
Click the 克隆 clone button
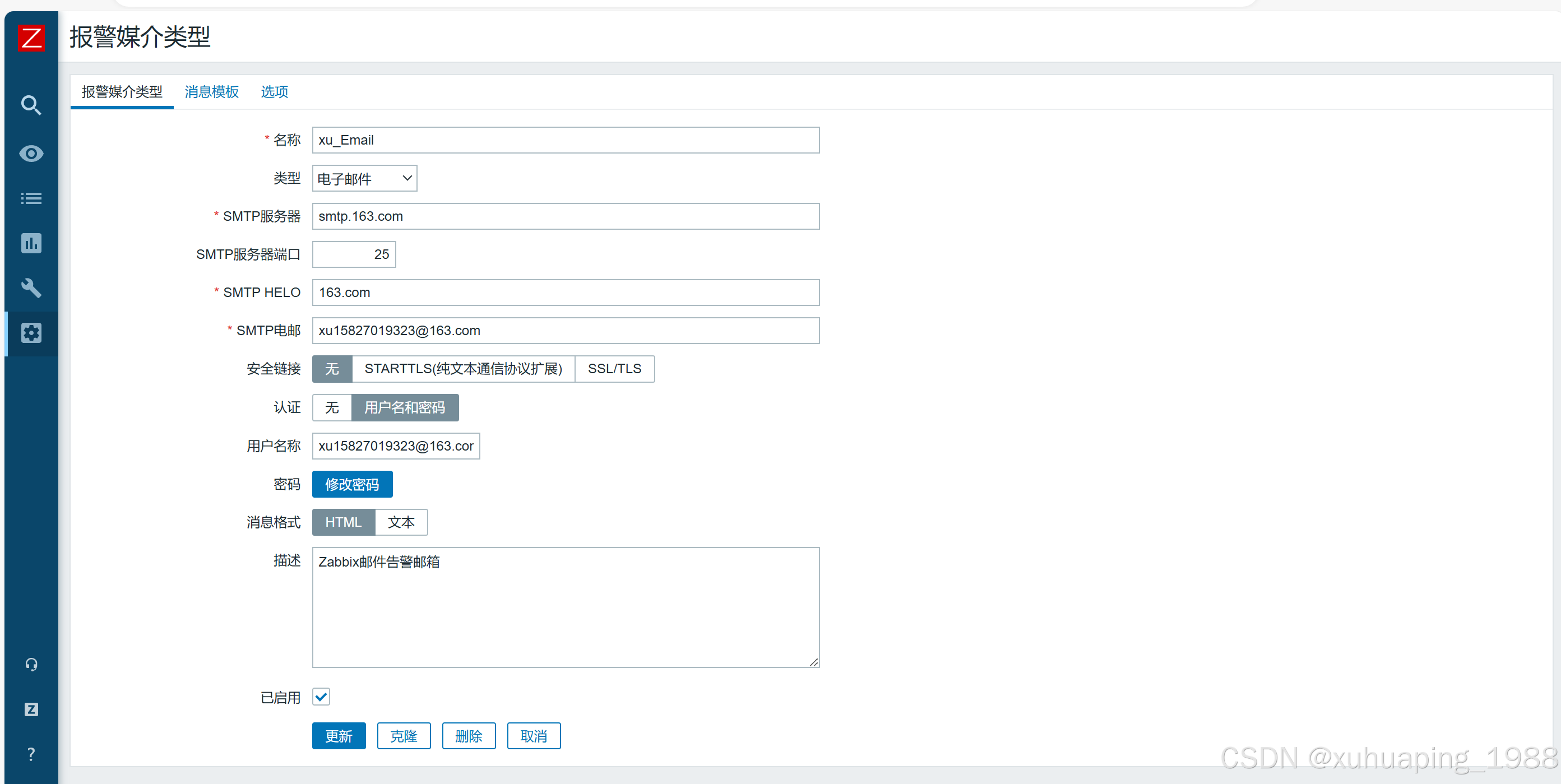coord(404,736)
